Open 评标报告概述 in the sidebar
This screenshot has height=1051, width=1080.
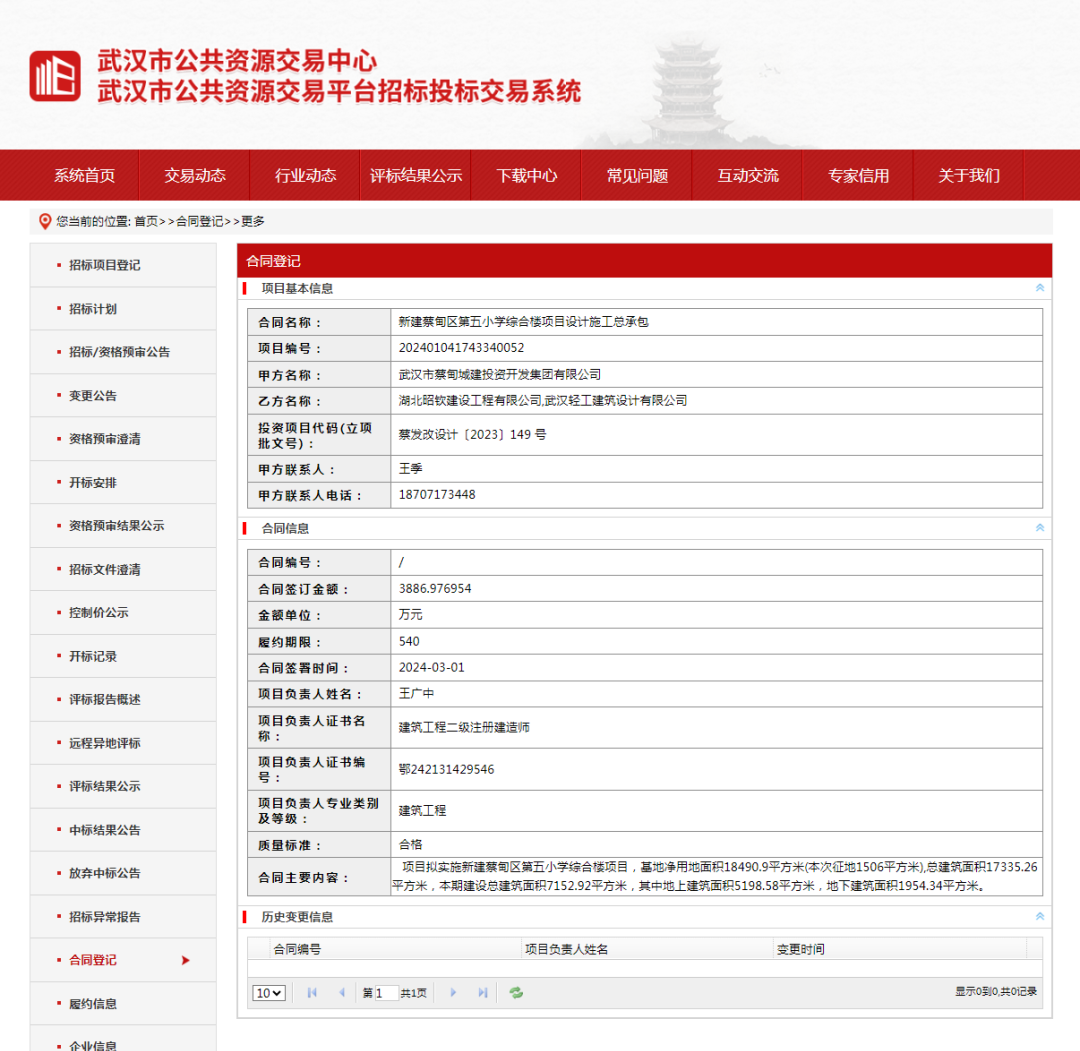105,699
